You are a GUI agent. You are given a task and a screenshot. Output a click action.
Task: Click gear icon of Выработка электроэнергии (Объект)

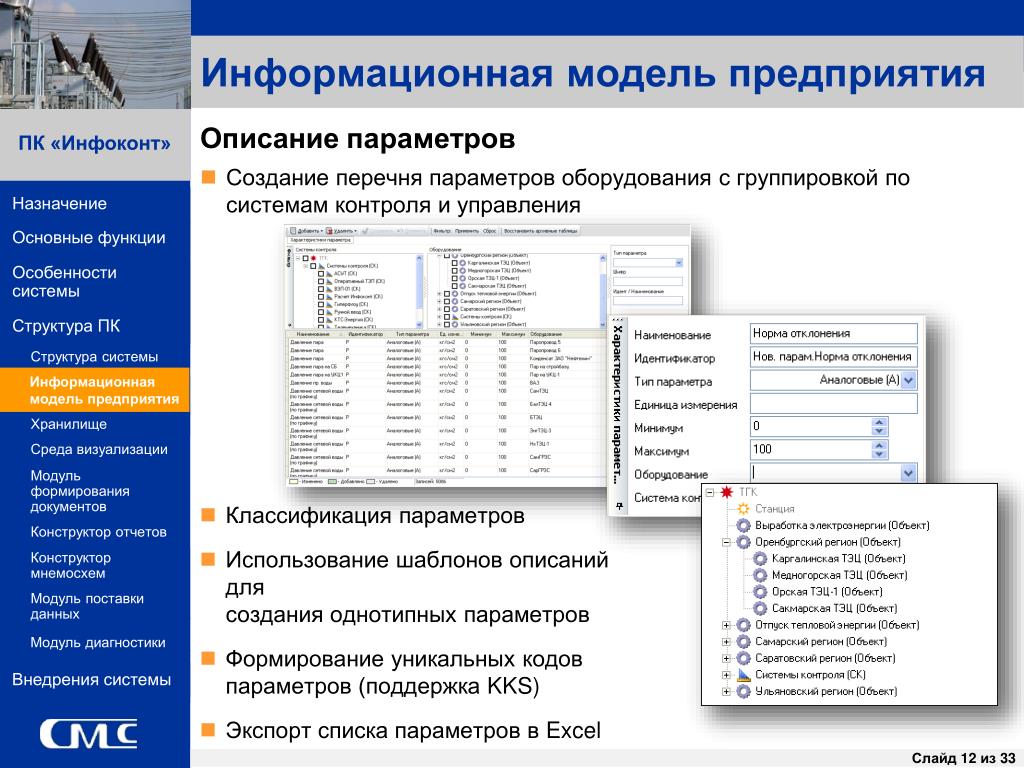pos(743,525)
